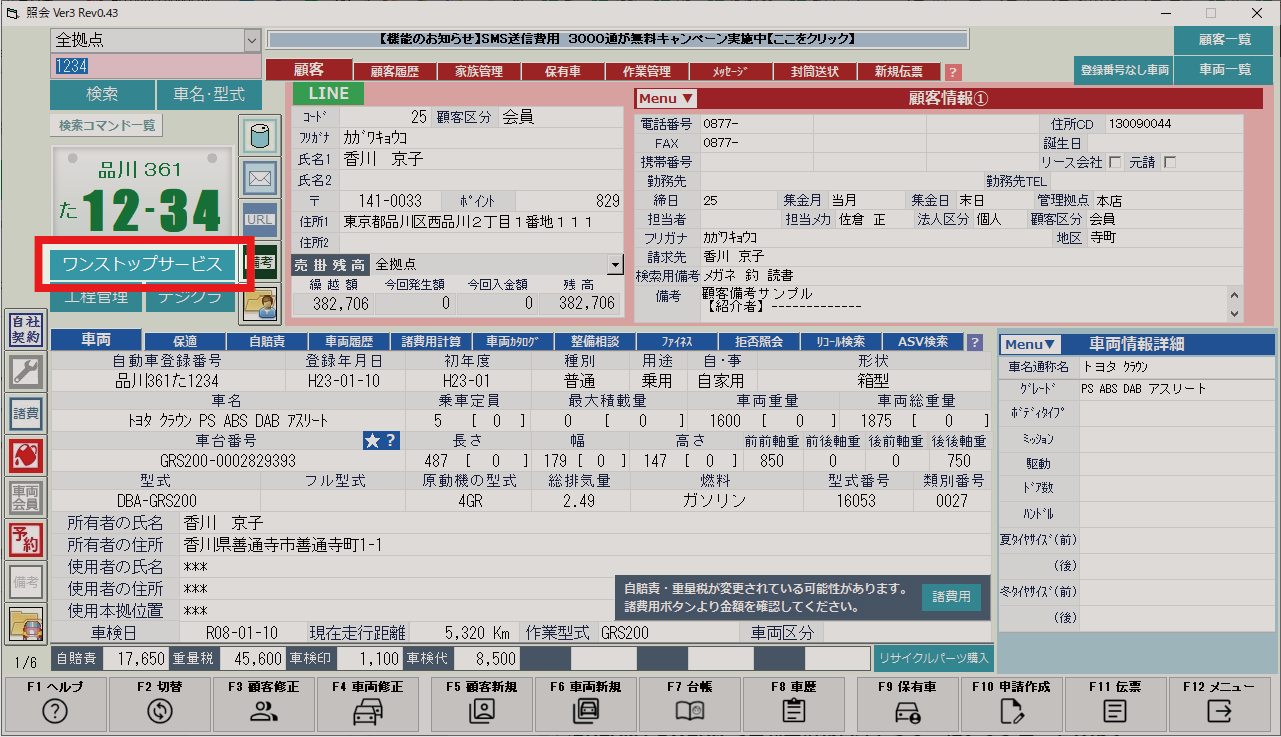1281x737 pixels.
Task: Switch to the 家族管理 tab
Action: coord(479,72)
